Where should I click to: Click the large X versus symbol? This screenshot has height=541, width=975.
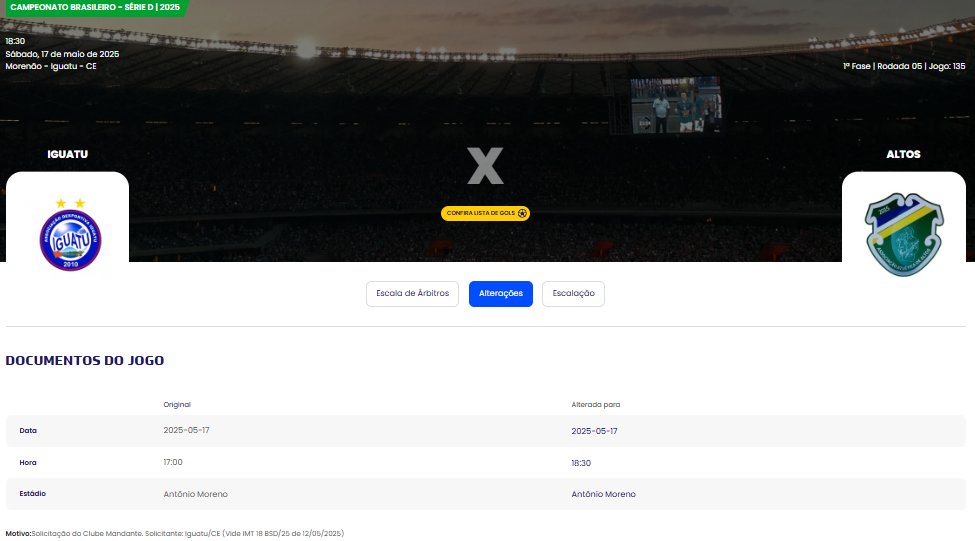485,166
